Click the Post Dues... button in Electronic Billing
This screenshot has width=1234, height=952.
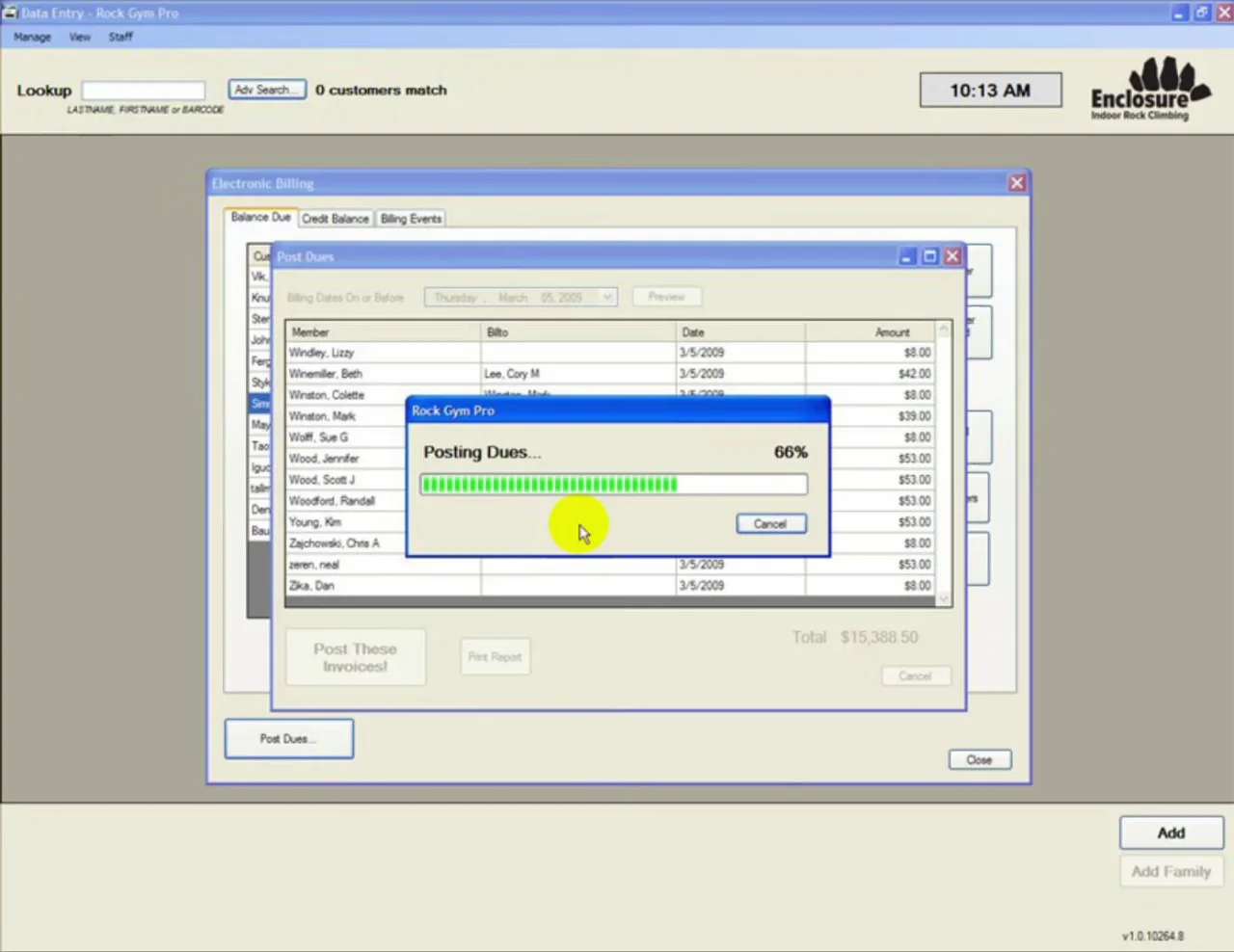(289, 739)
